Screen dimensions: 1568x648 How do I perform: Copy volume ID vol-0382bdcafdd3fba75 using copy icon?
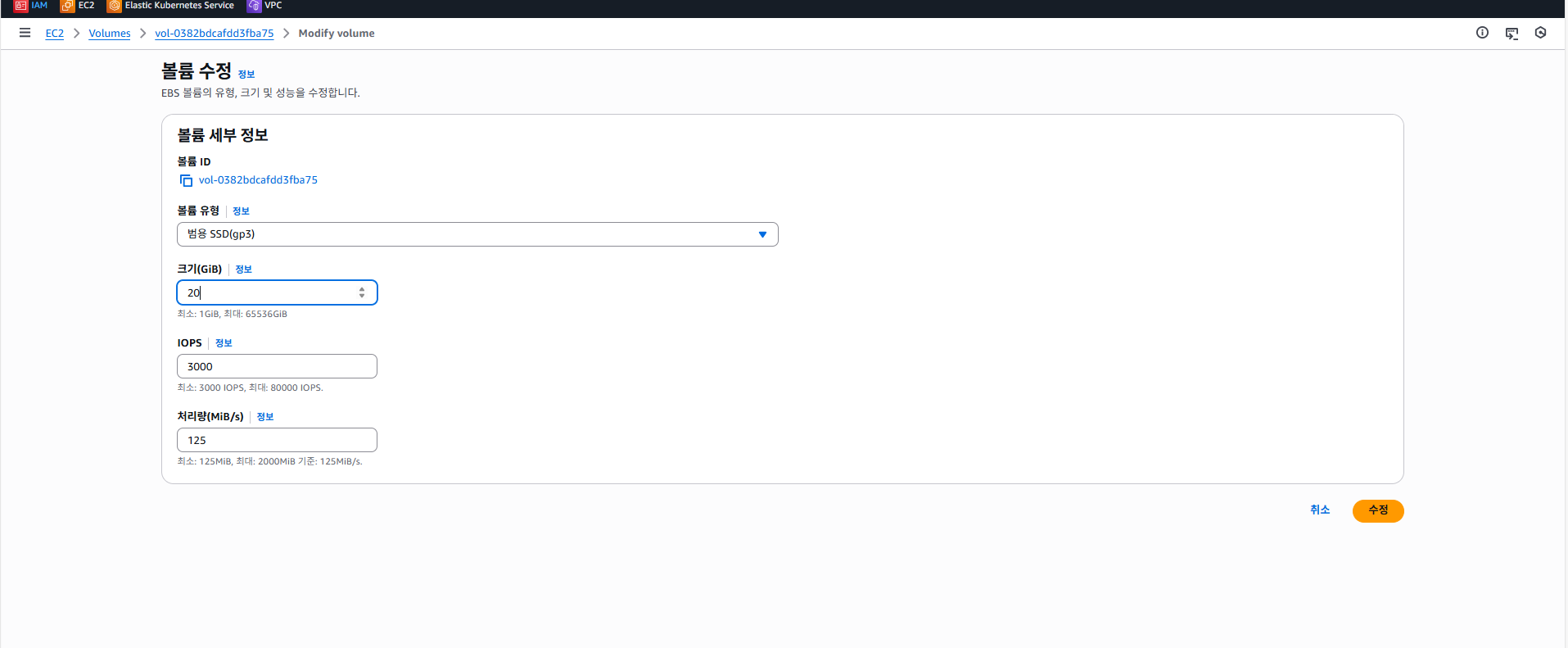point(185,180)
